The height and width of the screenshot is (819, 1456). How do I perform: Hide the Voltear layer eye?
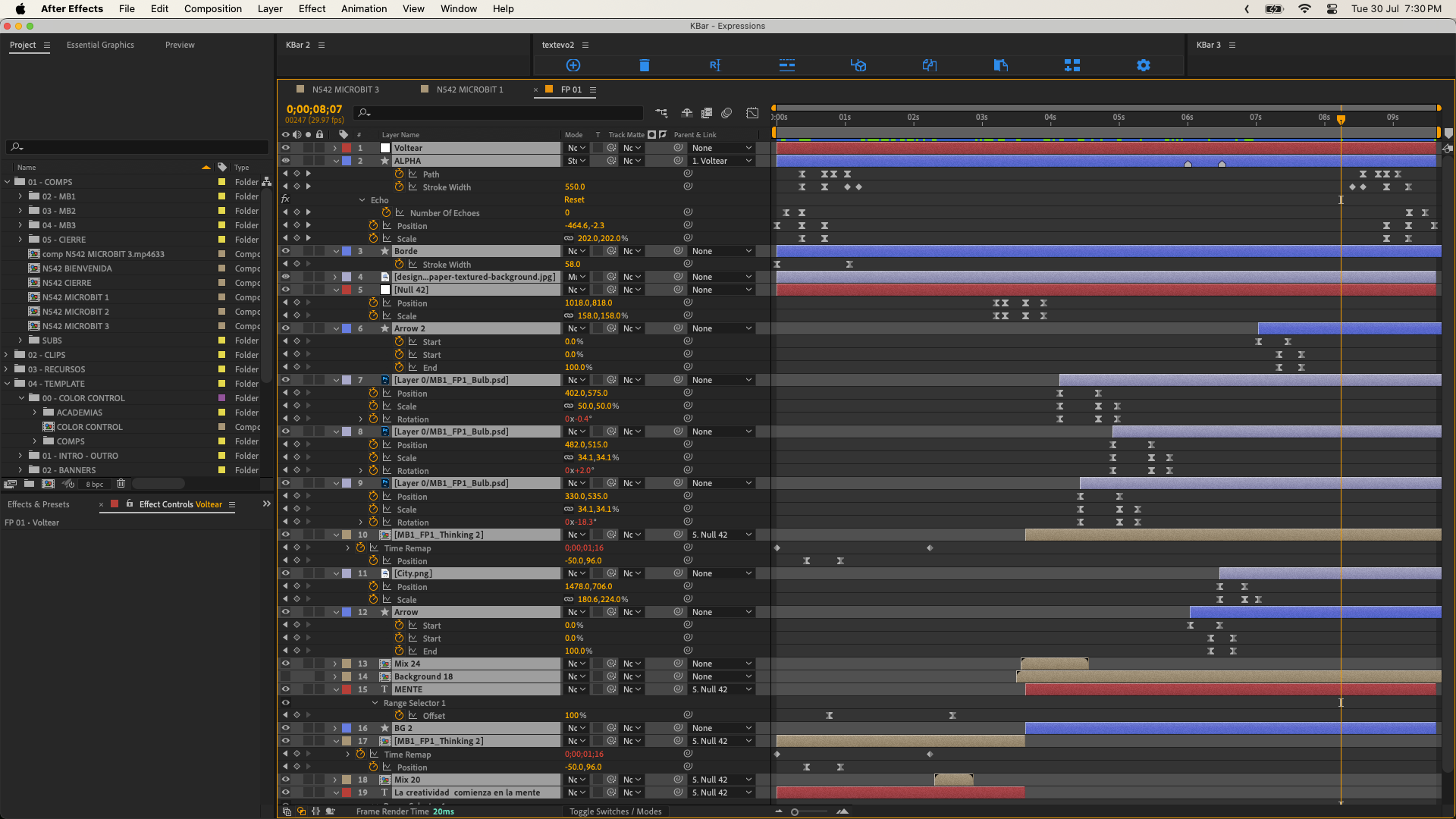286,148
